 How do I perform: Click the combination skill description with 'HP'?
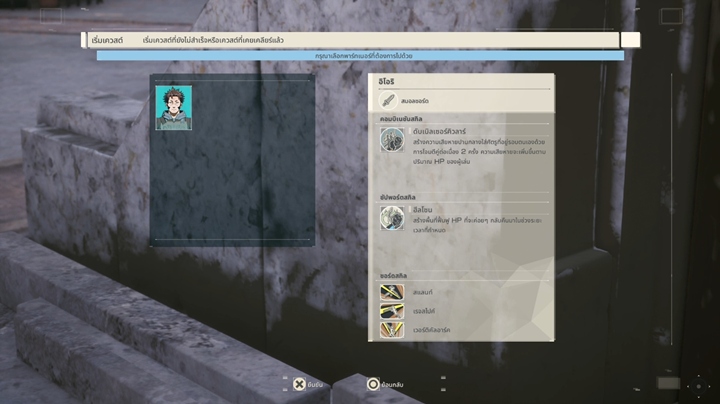tap(479, 152)
